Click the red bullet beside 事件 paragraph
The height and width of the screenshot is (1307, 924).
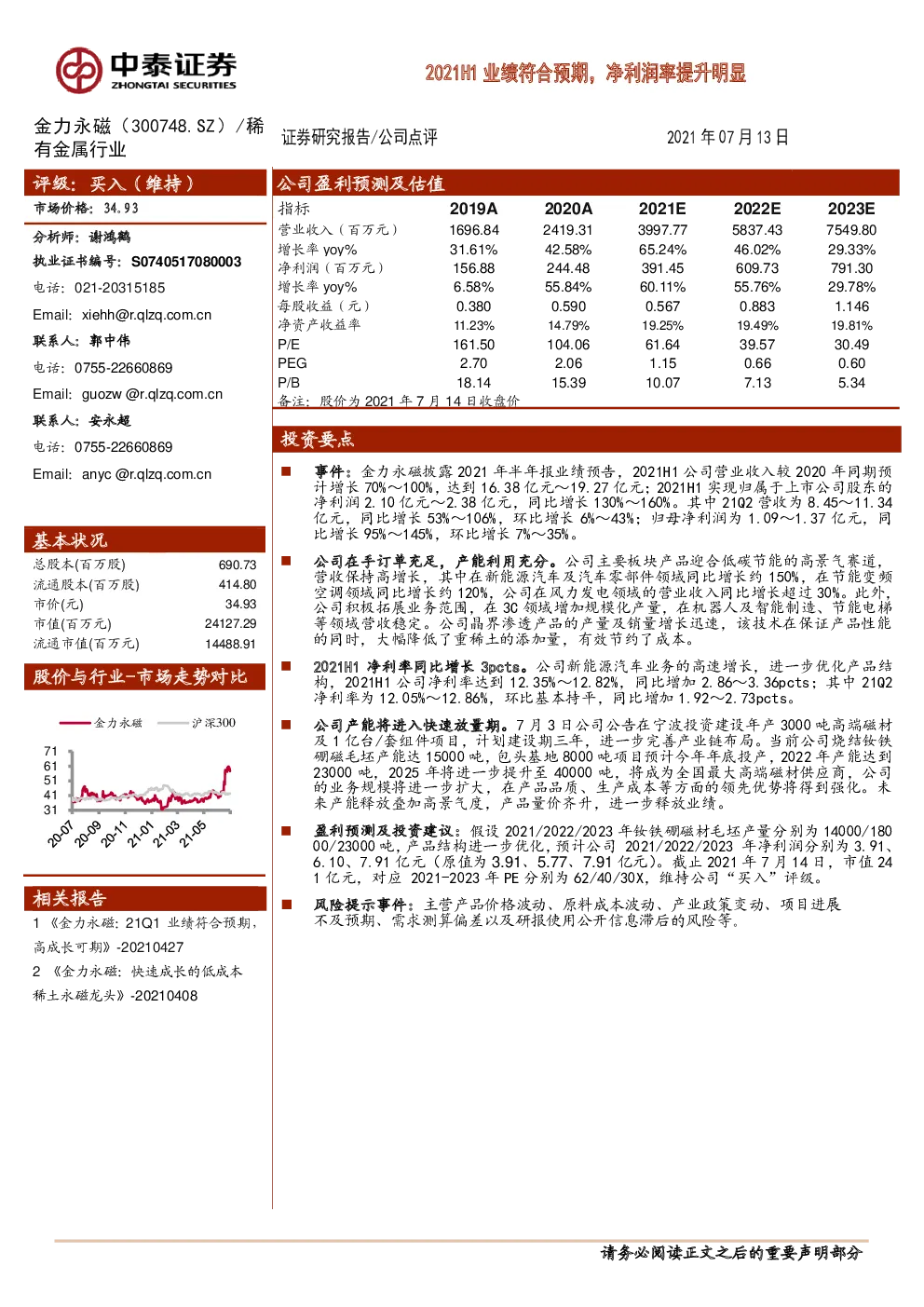pyautogui.click(x=287, y=471)
